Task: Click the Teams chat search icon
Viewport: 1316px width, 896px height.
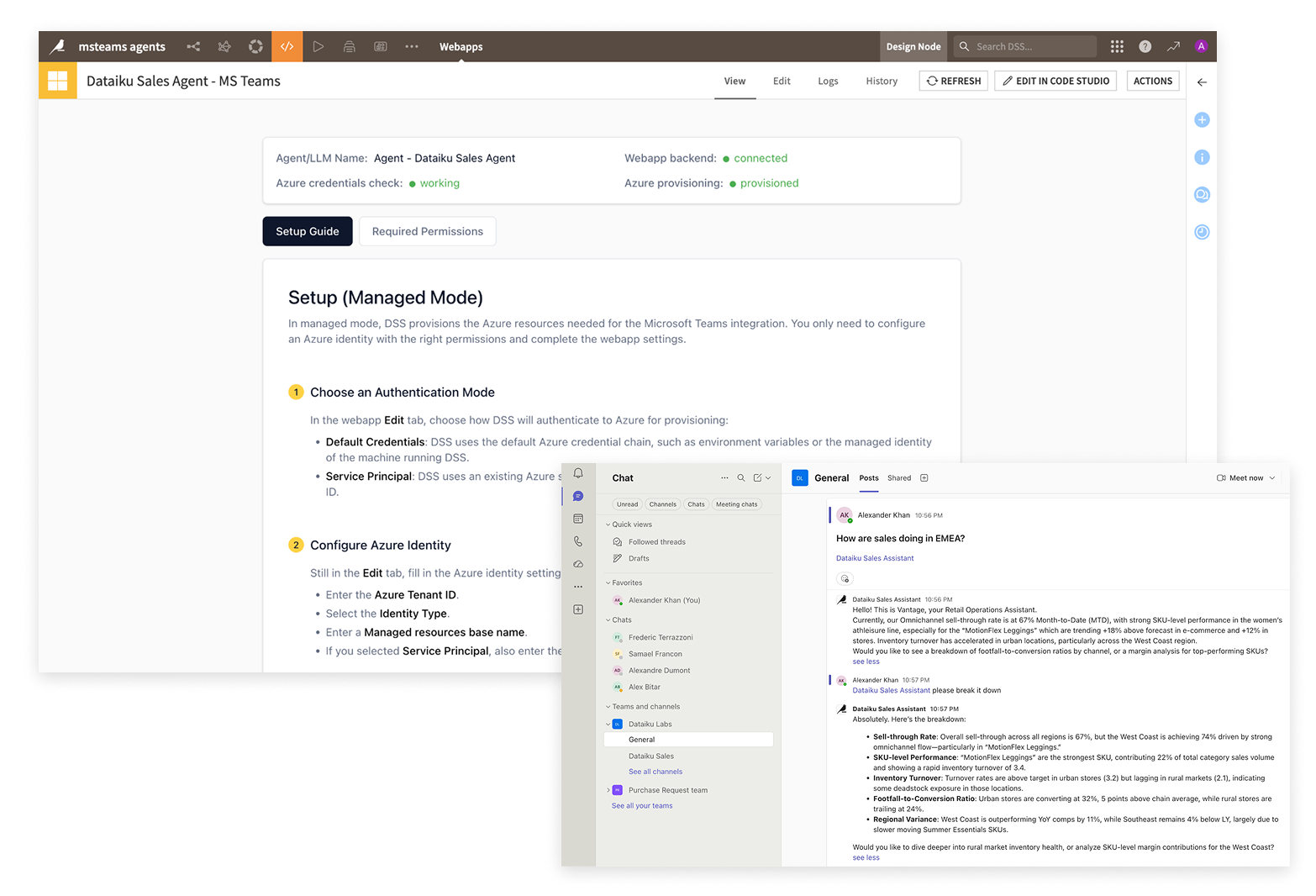Action: (x=741, y=477)
